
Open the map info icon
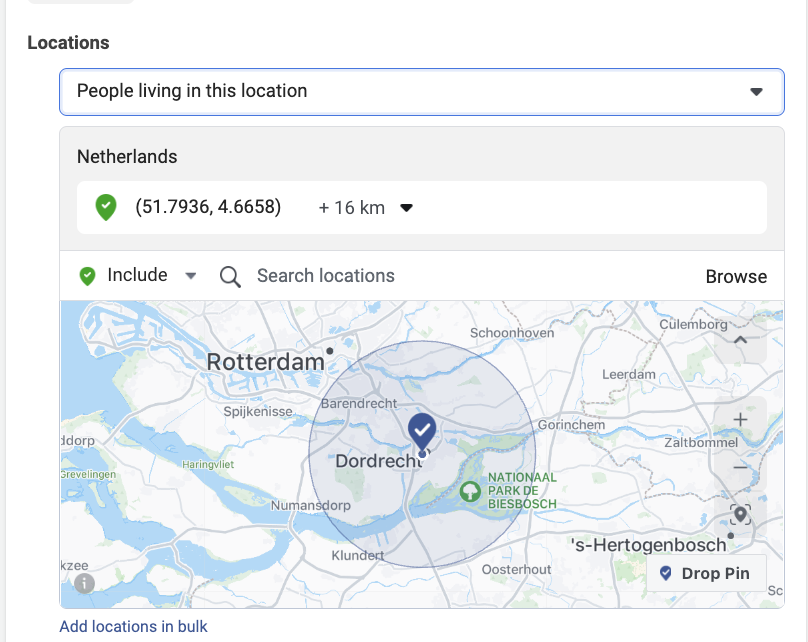click(x=85, y=583)
